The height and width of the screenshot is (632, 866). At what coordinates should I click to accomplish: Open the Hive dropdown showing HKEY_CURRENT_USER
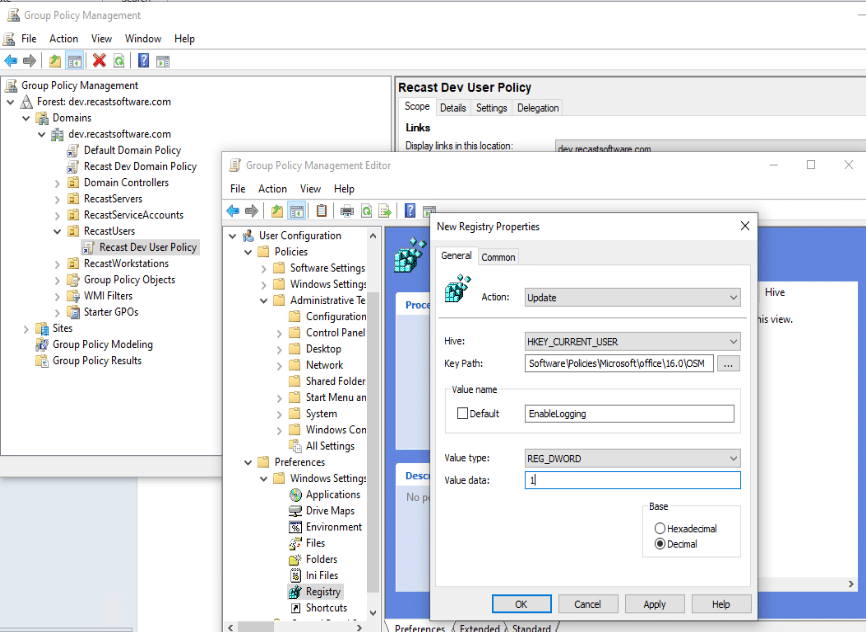632,340
